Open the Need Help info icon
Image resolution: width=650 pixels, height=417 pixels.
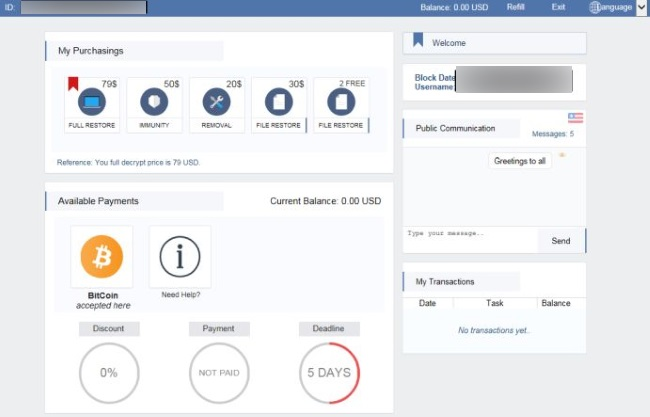point(180,258)
